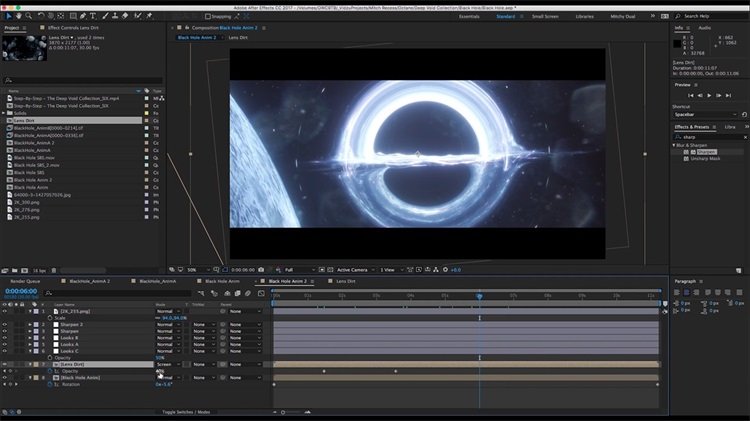750x421 pixels.
Task: Select the Type text tool
Action: click(93, 16)
